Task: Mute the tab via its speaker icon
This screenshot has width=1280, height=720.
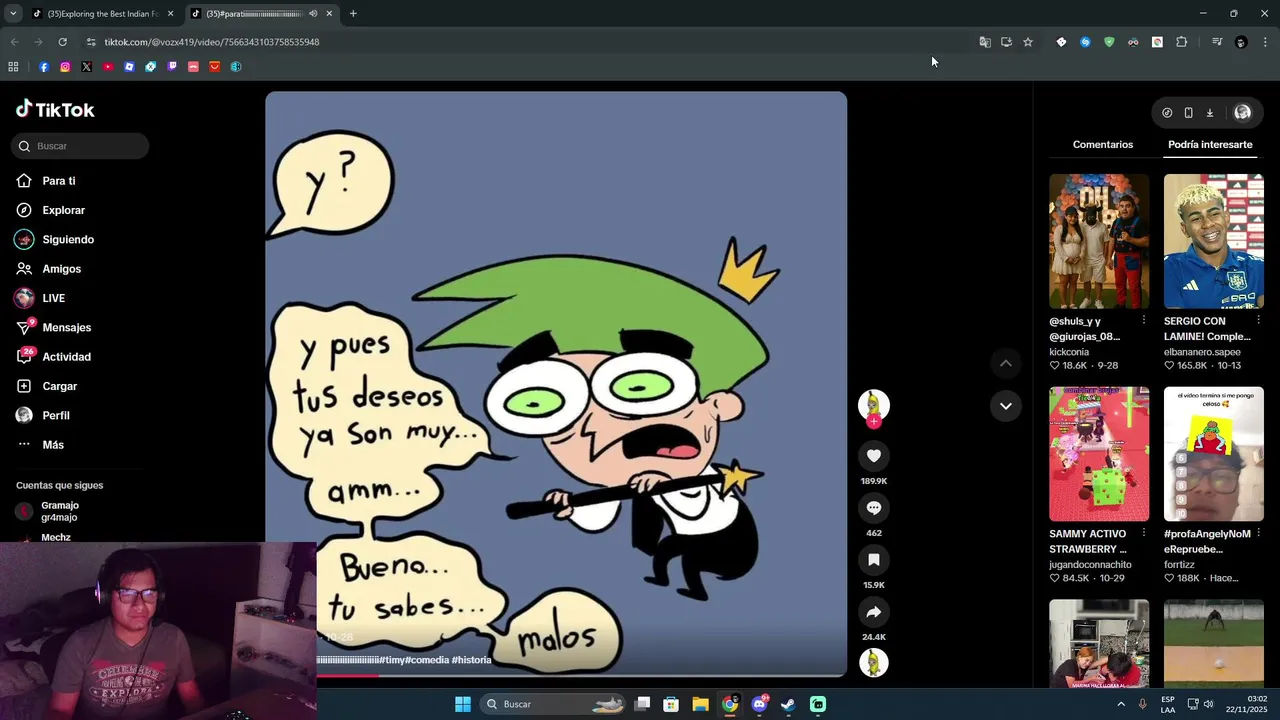Action: pos(313,14)
